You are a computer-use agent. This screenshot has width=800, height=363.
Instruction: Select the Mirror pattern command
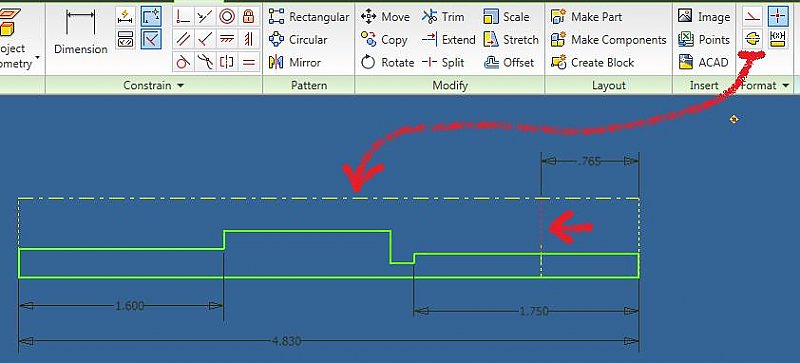tap(295, 62)
